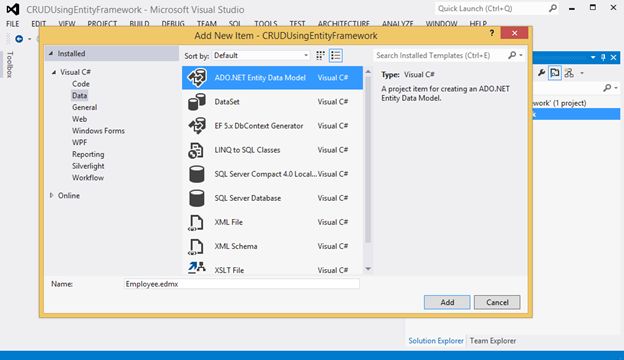Click the class diagram icon in Solution Explorer
The image size is (624, 360).
[569, 73]
